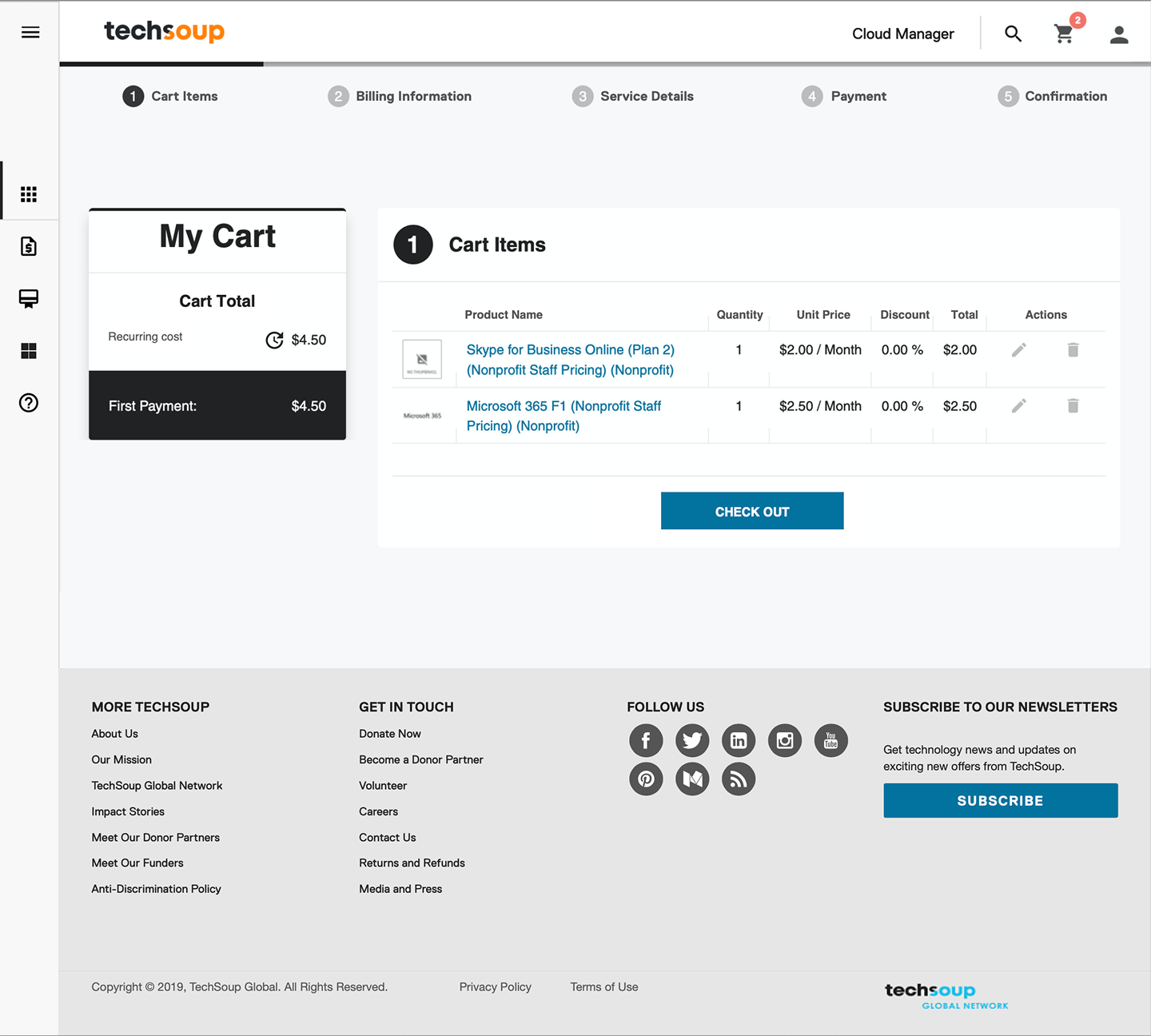Click the SUBSCRIBE newsletter button
1151x1036 pixels.
(x=1001, y=800)
